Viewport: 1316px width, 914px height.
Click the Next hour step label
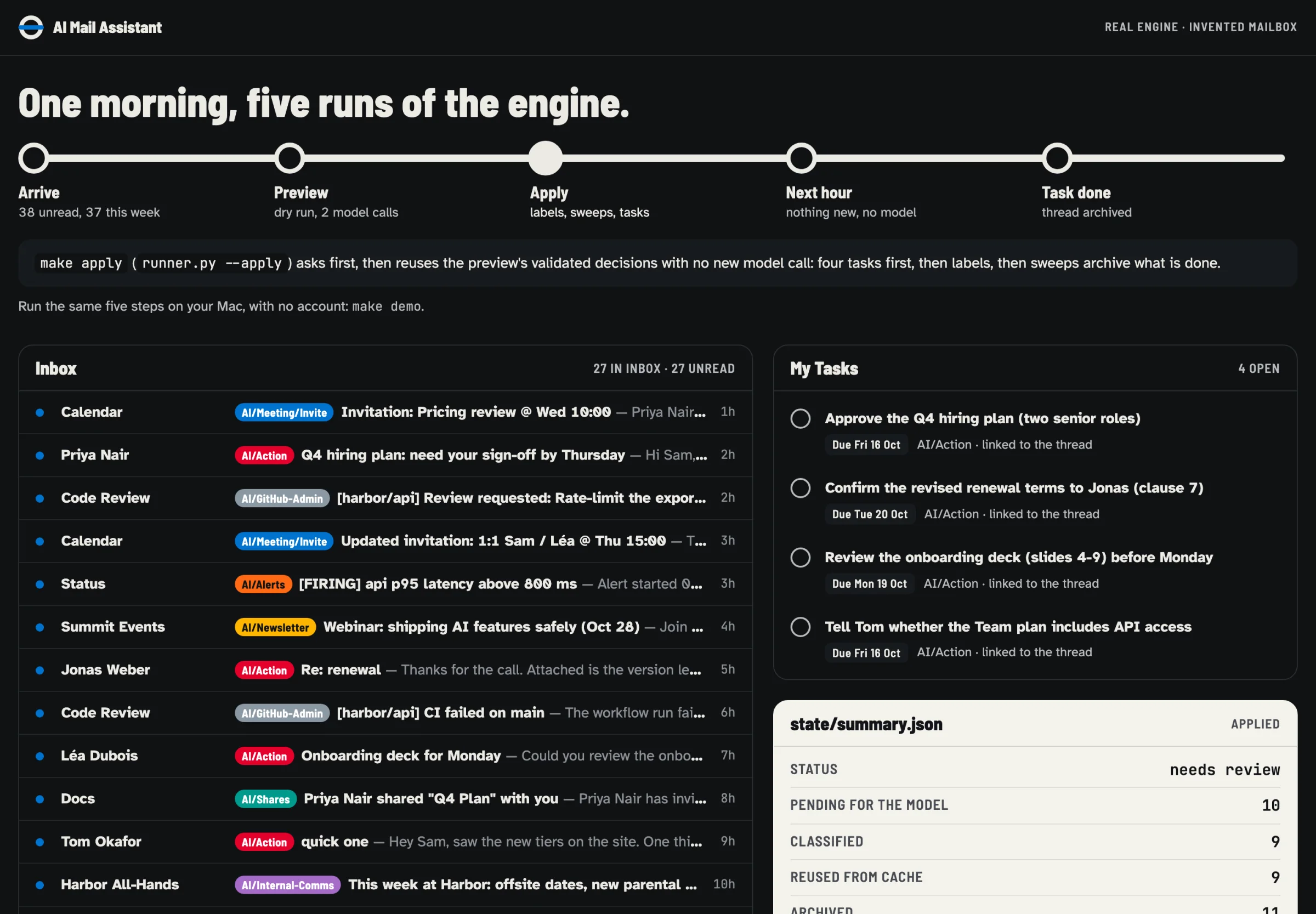point(819,193)
